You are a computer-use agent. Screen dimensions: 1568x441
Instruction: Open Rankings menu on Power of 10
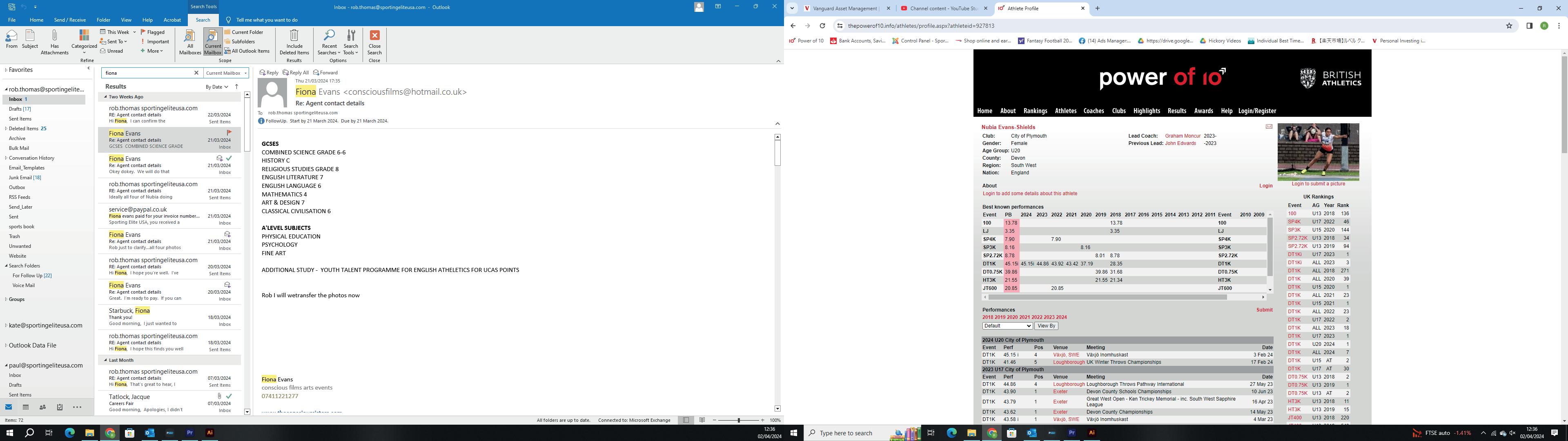pos(1035,111)
